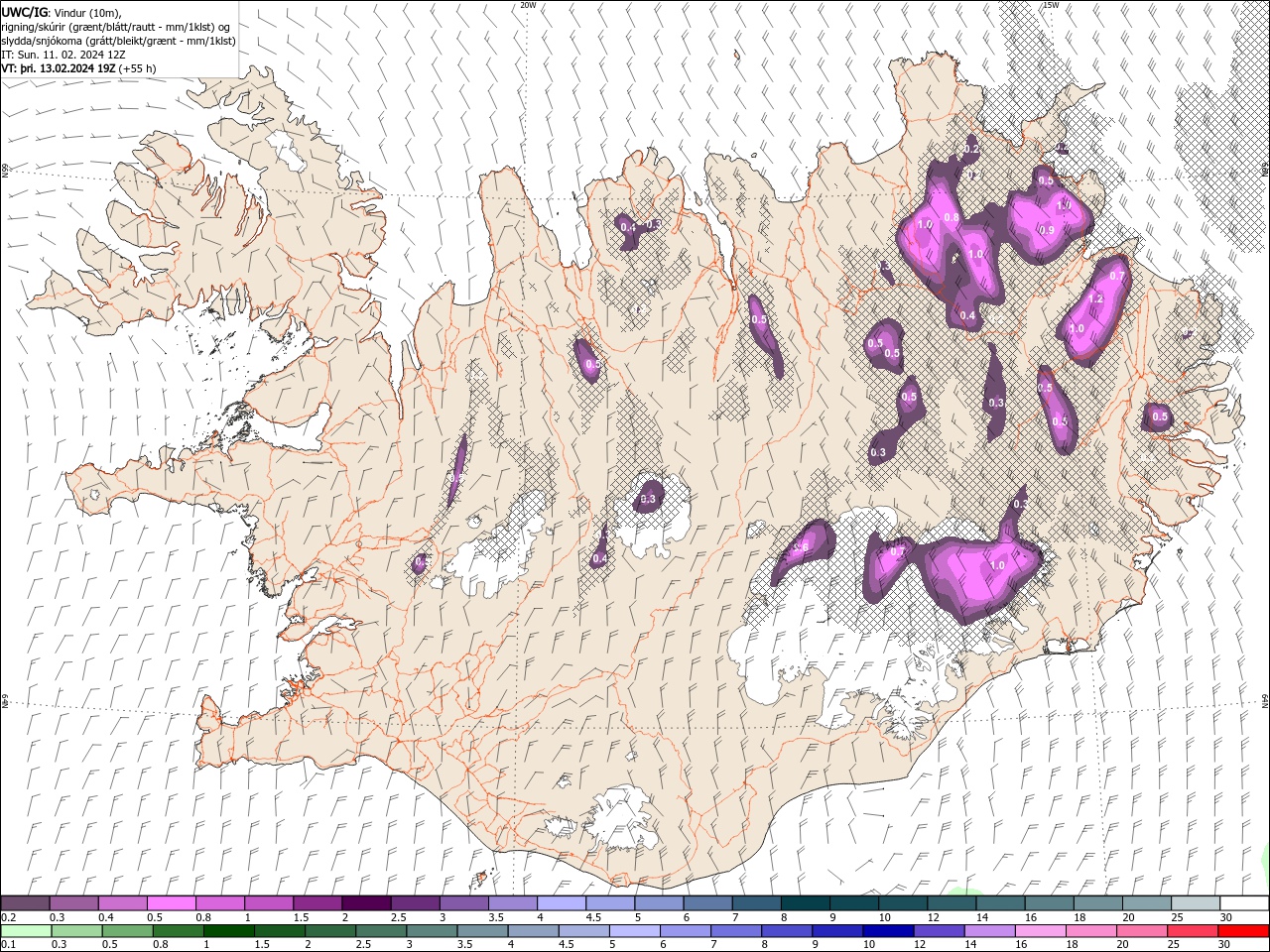
Task: Click the 'IT: Sun. 11. 02. 2024 12Z' line
Action: pyautogui.click(x=65, y=55)
